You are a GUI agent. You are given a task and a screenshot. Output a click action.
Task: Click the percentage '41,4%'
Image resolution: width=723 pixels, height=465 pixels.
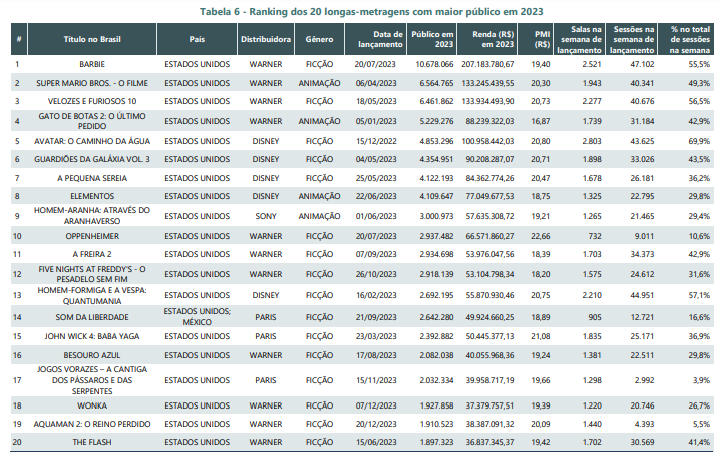pyautogui.click(x=699, y=442)
